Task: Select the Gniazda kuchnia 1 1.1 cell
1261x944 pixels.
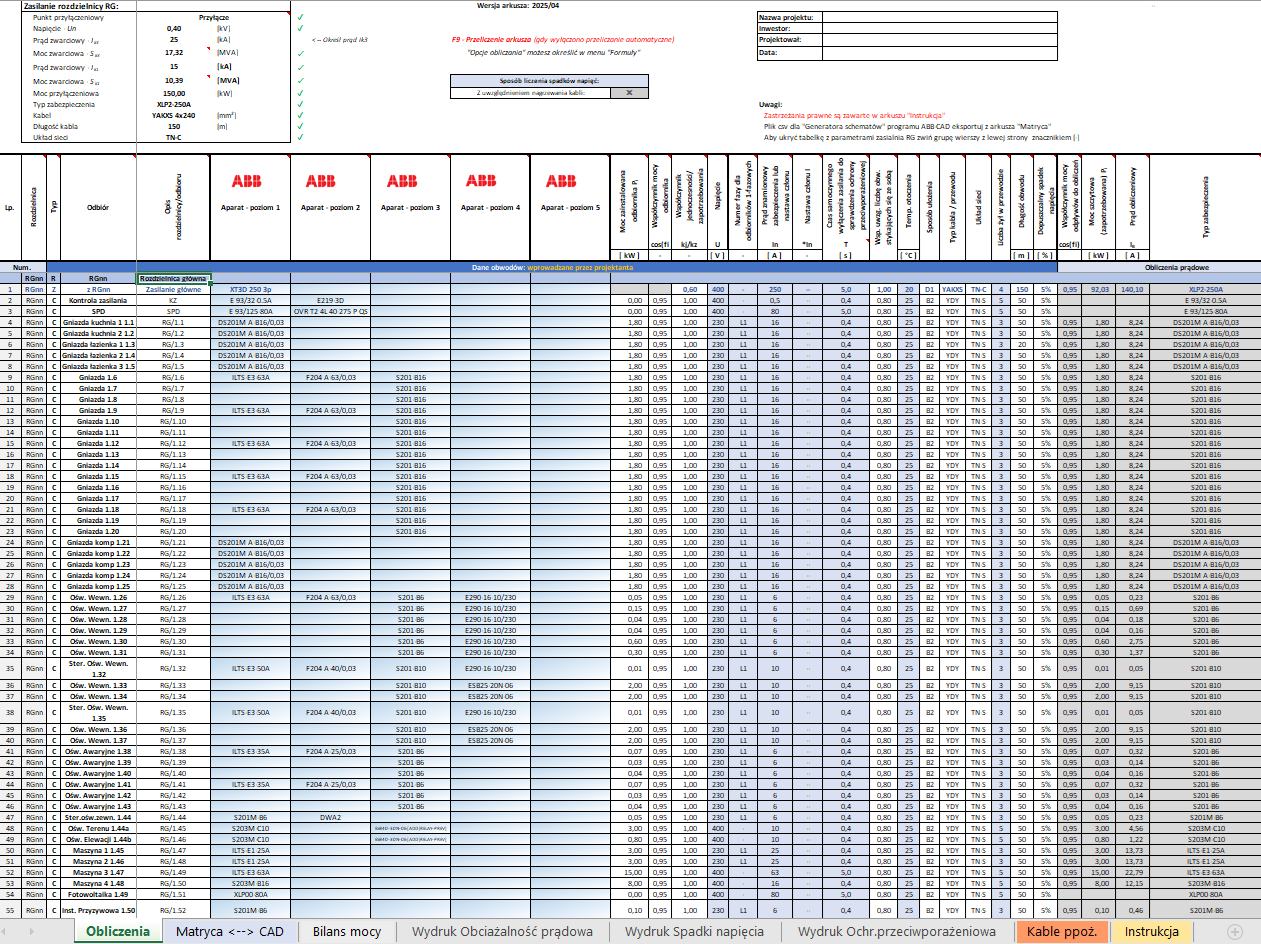Action: click(98, 323)
